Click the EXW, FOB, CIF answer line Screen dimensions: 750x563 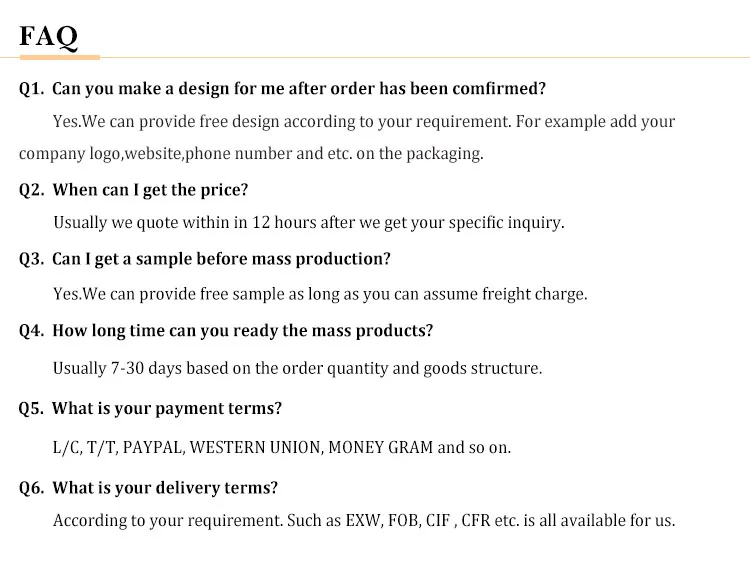[x=364, y=520]
